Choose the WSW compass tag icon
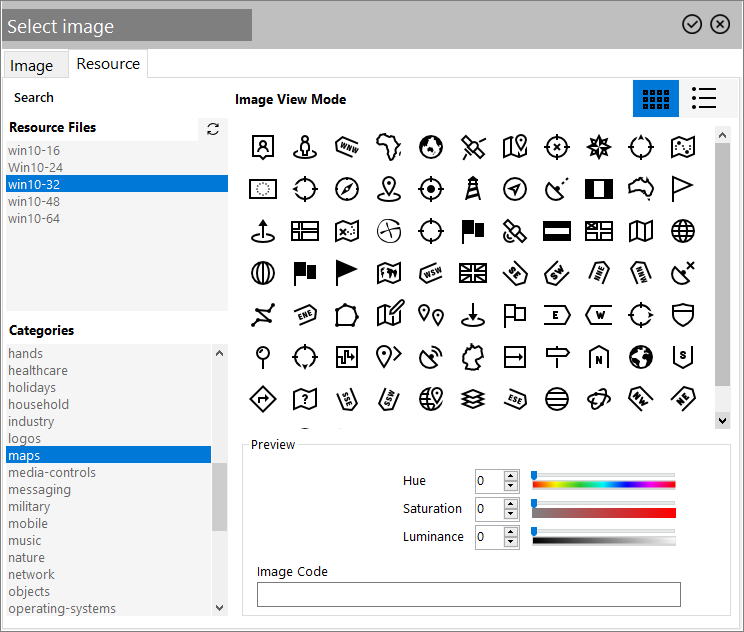The image size is (744, 632). pos(431,273)
